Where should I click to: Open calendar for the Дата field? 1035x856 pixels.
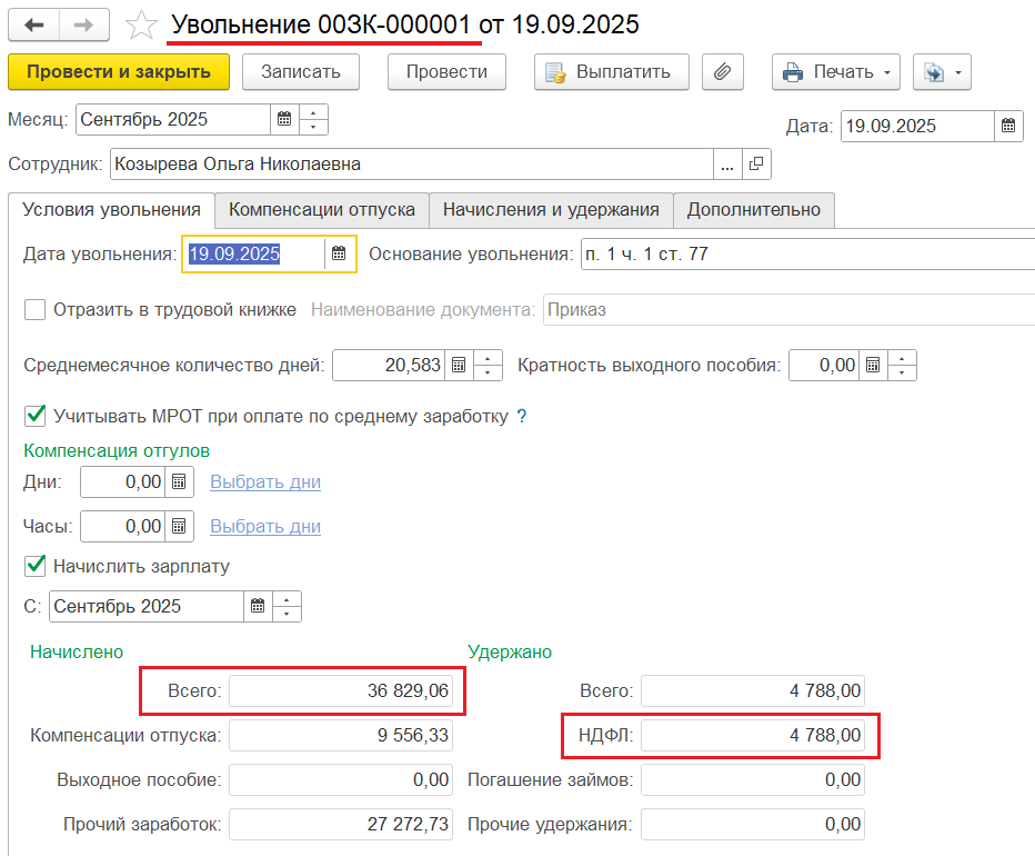(x=1008, y=126)
